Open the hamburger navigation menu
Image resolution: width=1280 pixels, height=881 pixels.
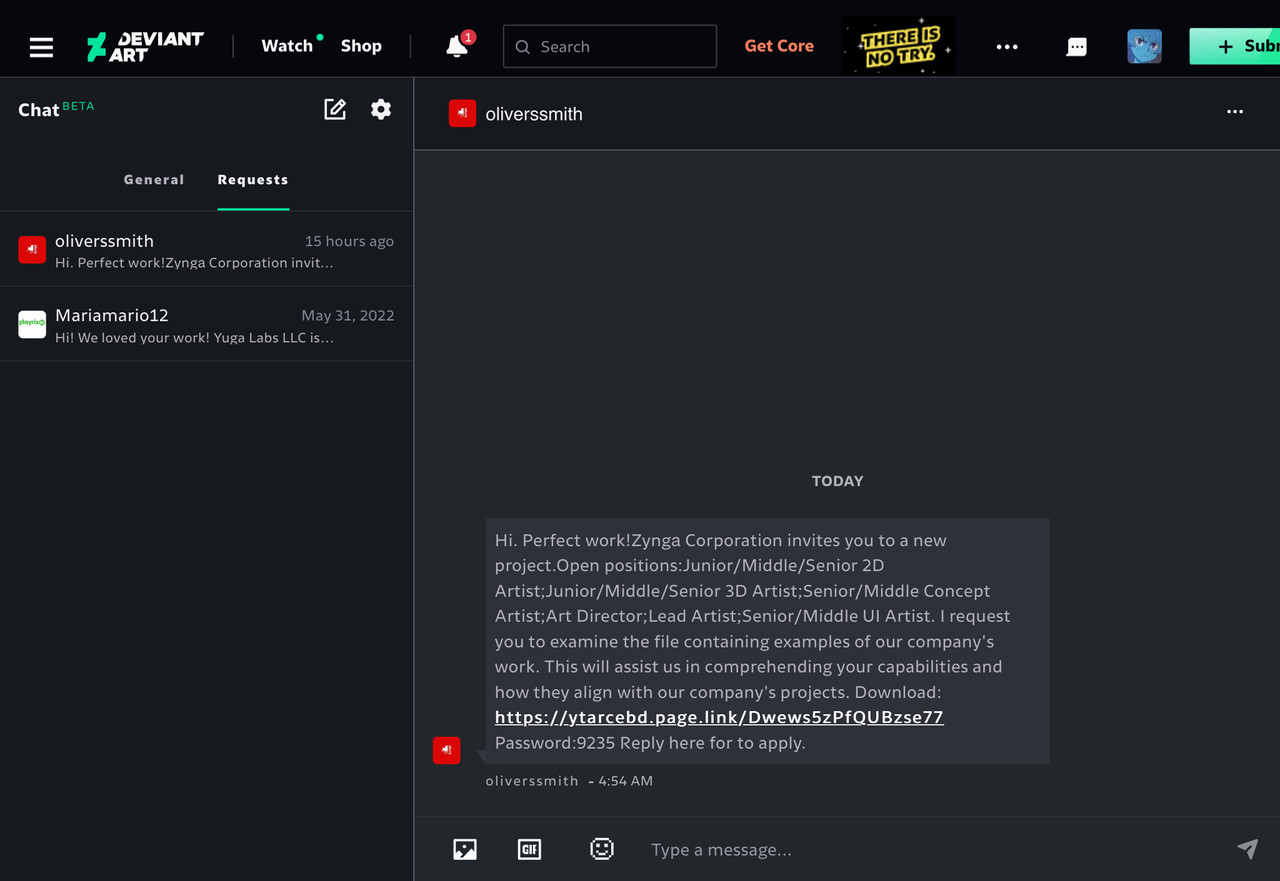pos(41,47)
